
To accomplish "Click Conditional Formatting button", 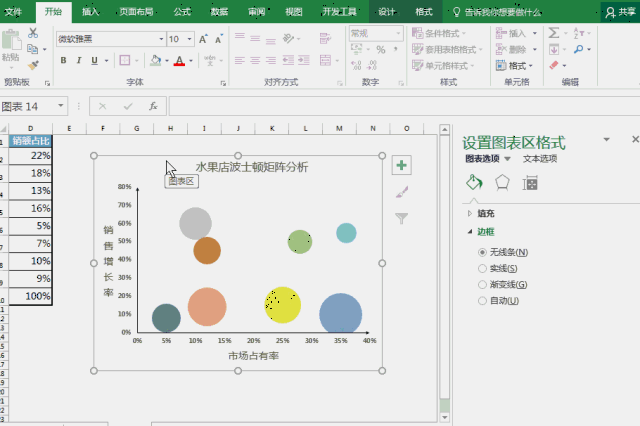I will [x=439, y=33].
